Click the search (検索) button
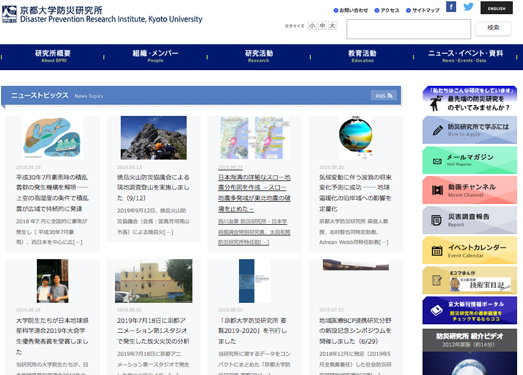The height and width of the screenshot is (375, 523). point(493,28)
